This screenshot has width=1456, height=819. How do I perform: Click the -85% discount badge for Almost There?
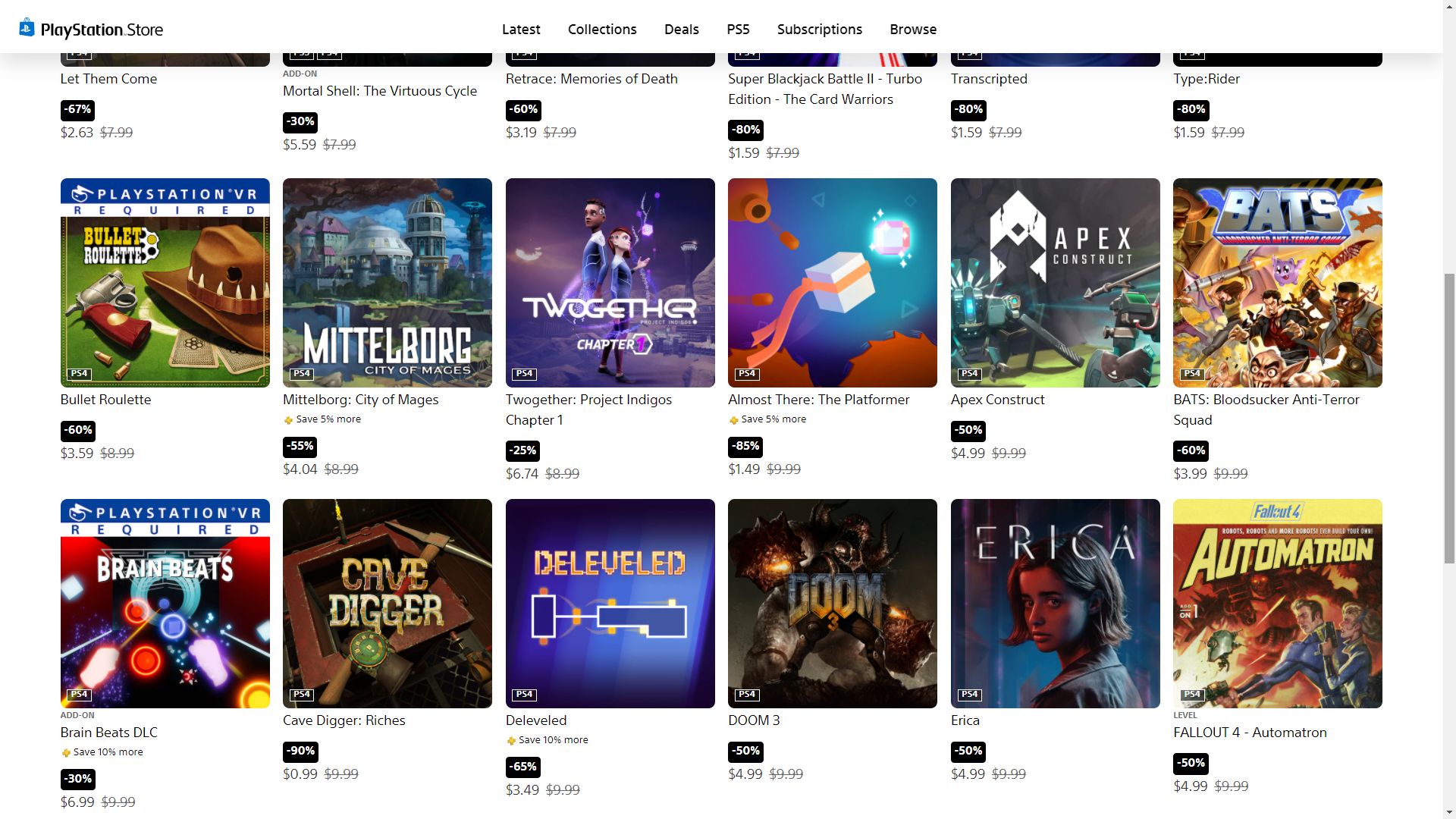745,446
